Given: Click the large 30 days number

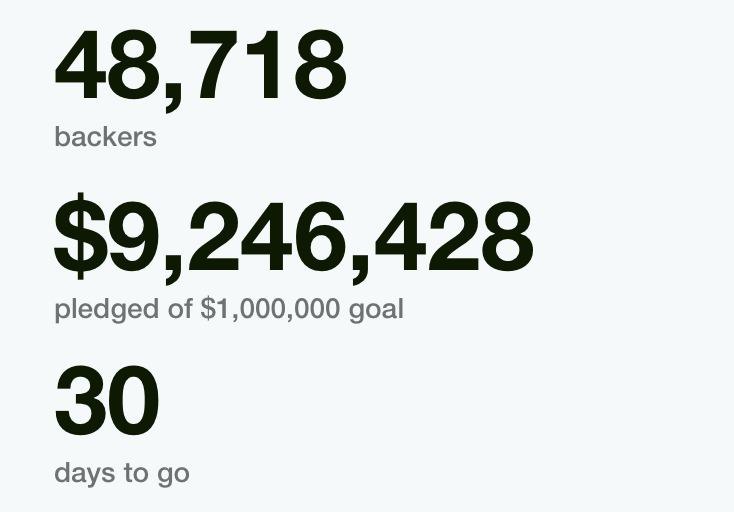Looking at the screenshot, I should (x=107, y=402).
